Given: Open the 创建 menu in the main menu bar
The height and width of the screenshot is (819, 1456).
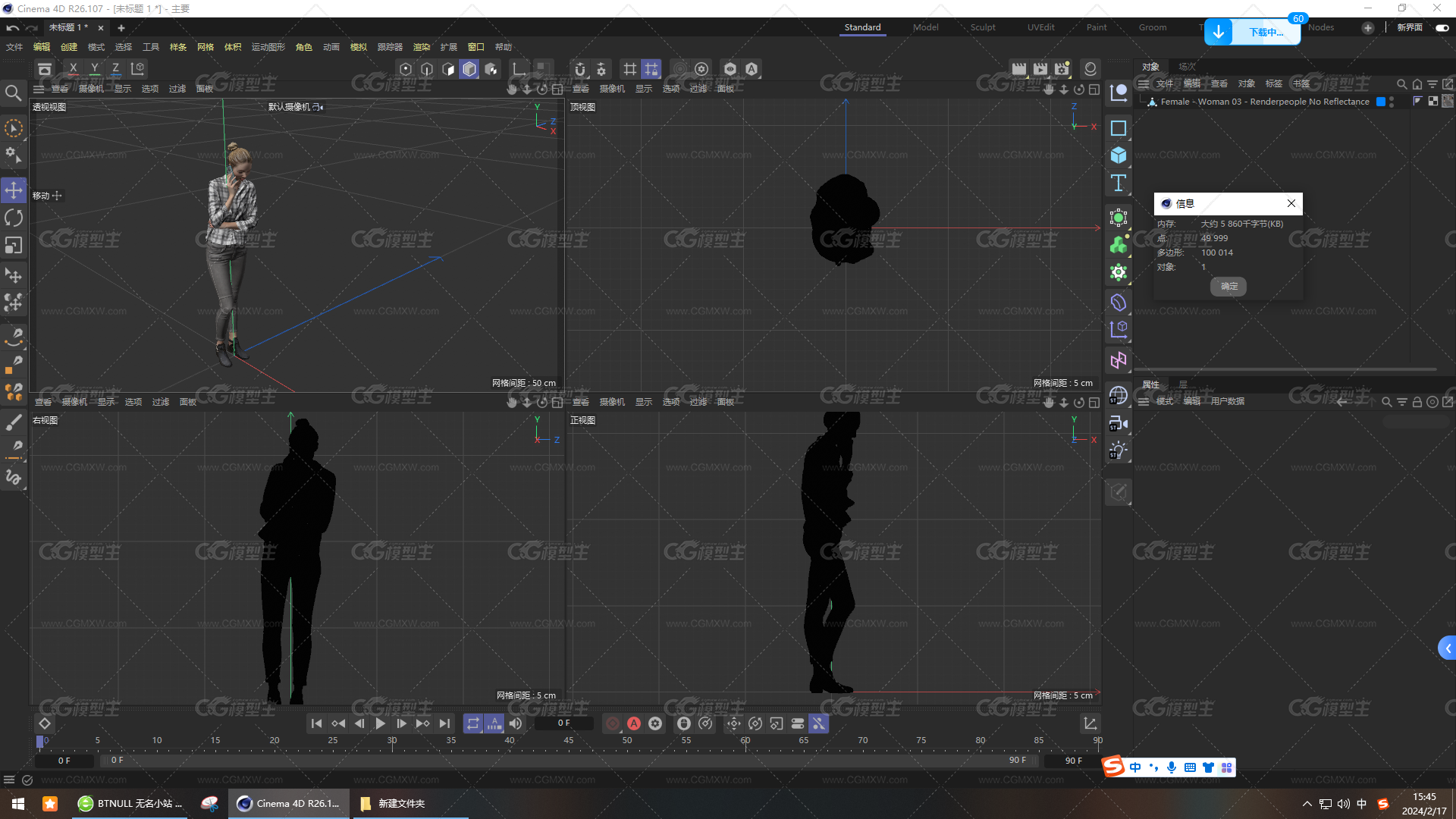Looking at the screenshot, I should point(69,47).
